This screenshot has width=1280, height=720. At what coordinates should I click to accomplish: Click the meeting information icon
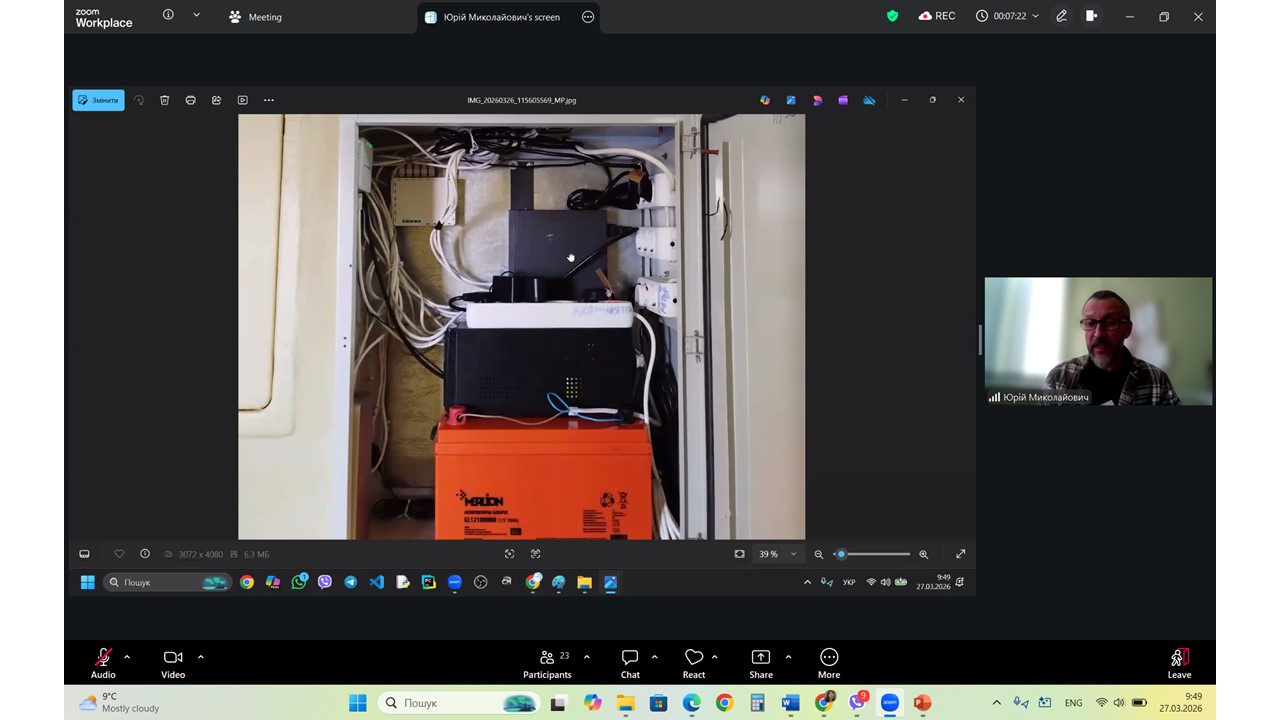[168, 15]
